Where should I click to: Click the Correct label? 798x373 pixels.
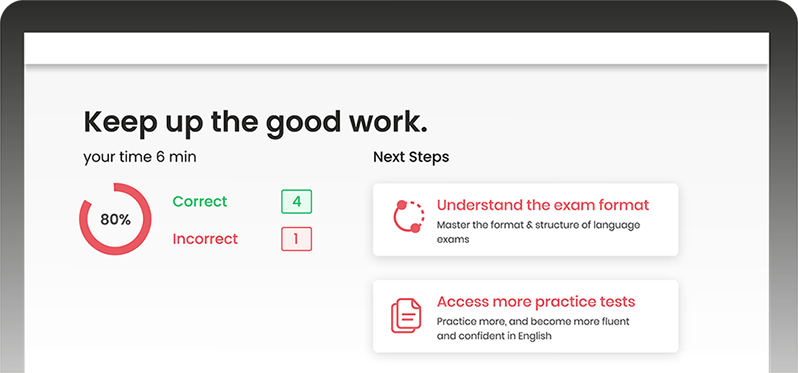click(200, 202)
